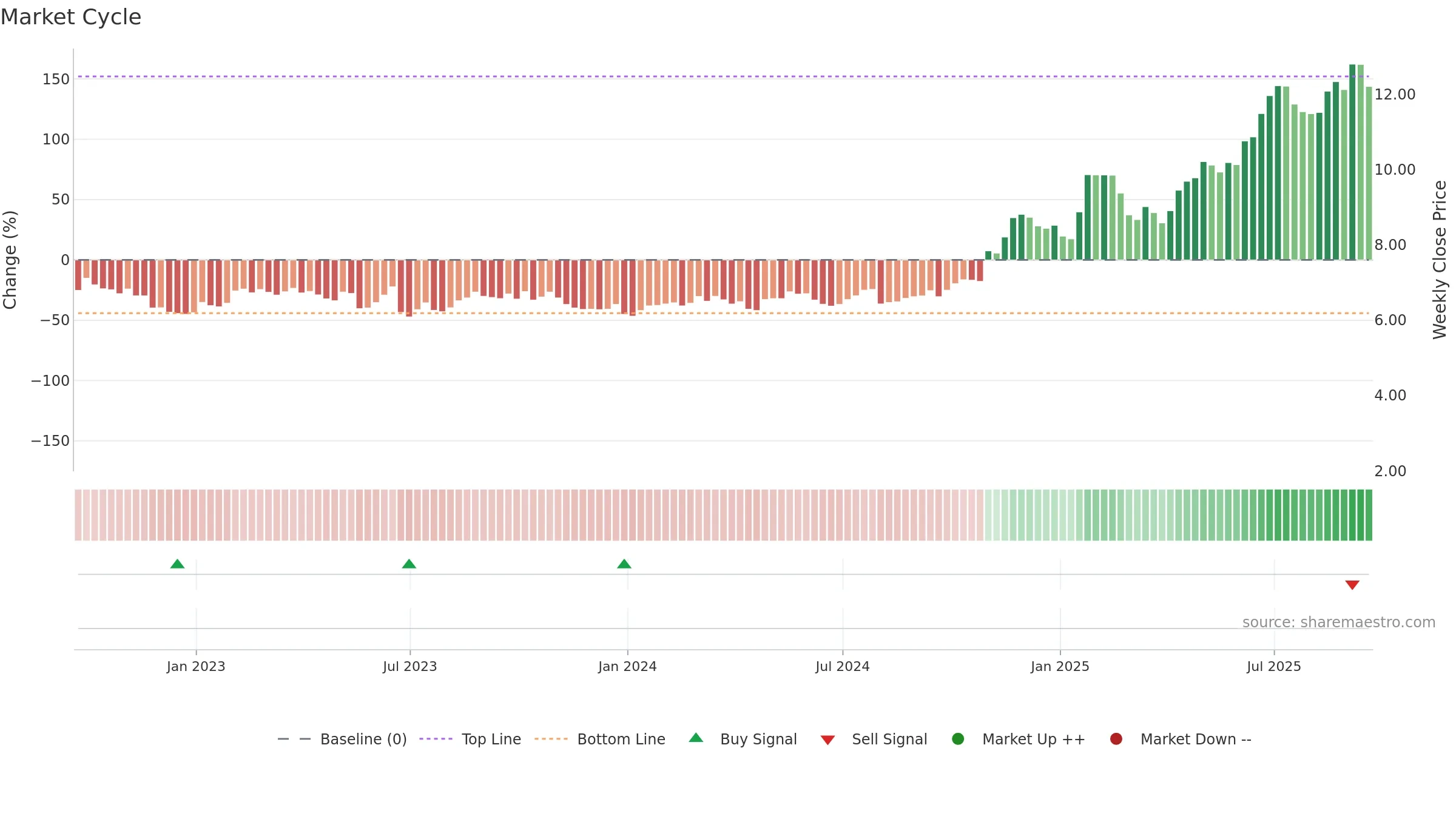Click the green Market Up circle in legend

pyautogui.click(x=958, y=739)
